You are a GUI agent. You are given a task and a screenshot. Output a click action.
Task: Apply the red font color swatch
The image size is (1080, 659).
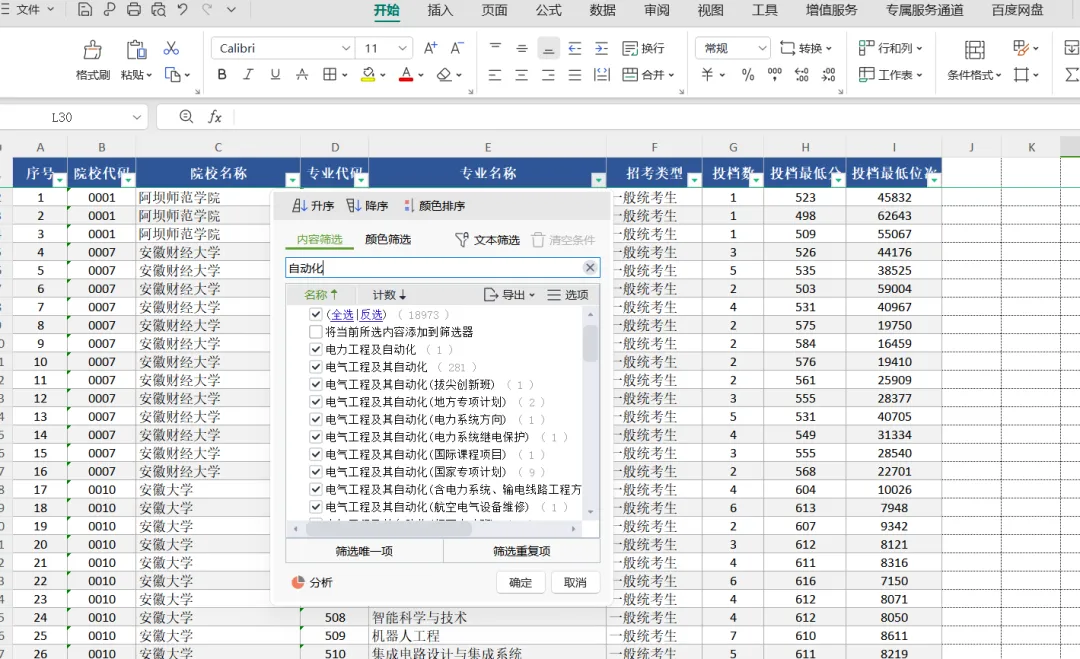click(406, 74)
